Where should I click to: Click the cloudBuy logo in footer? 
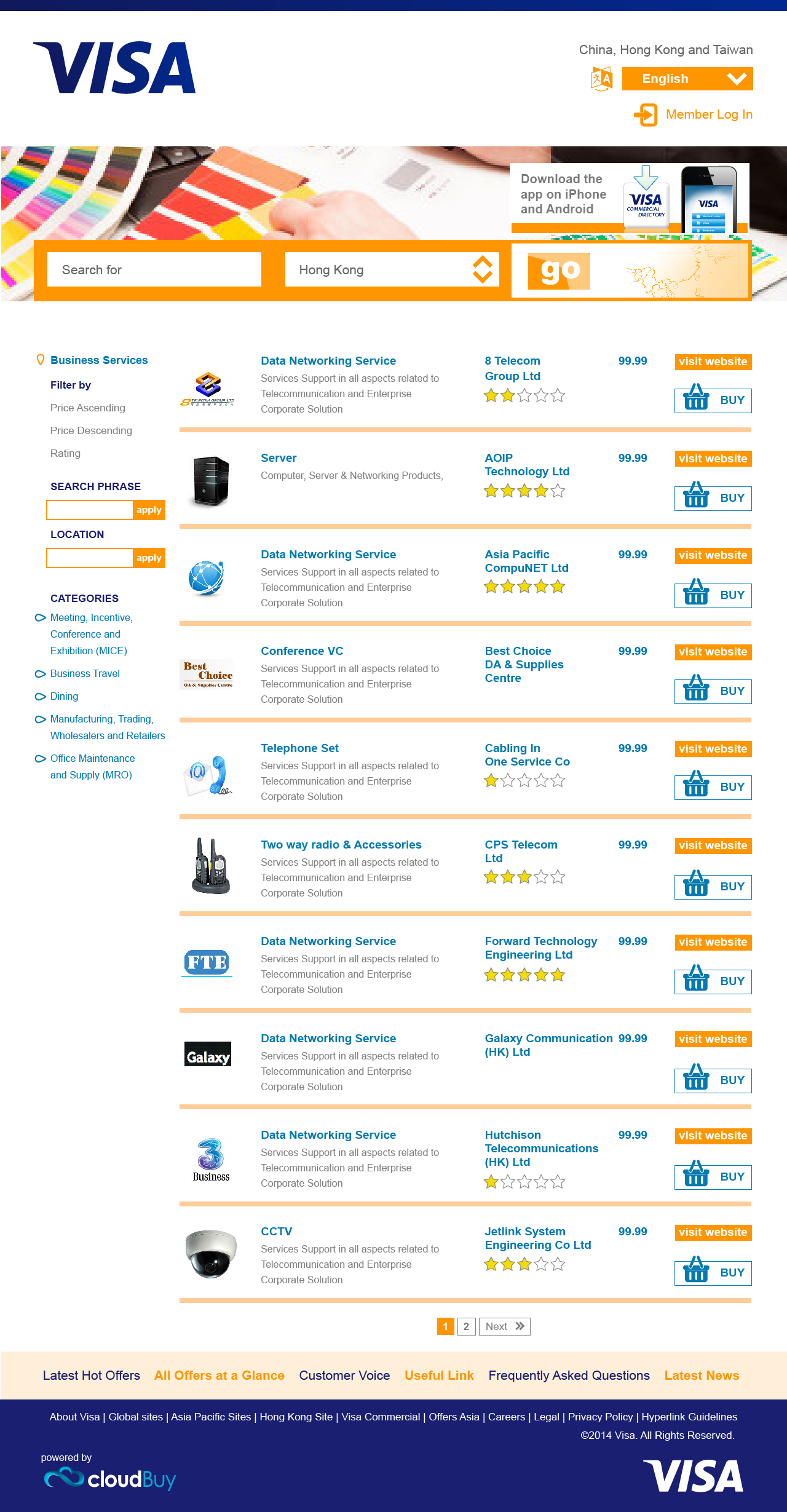110,1478
